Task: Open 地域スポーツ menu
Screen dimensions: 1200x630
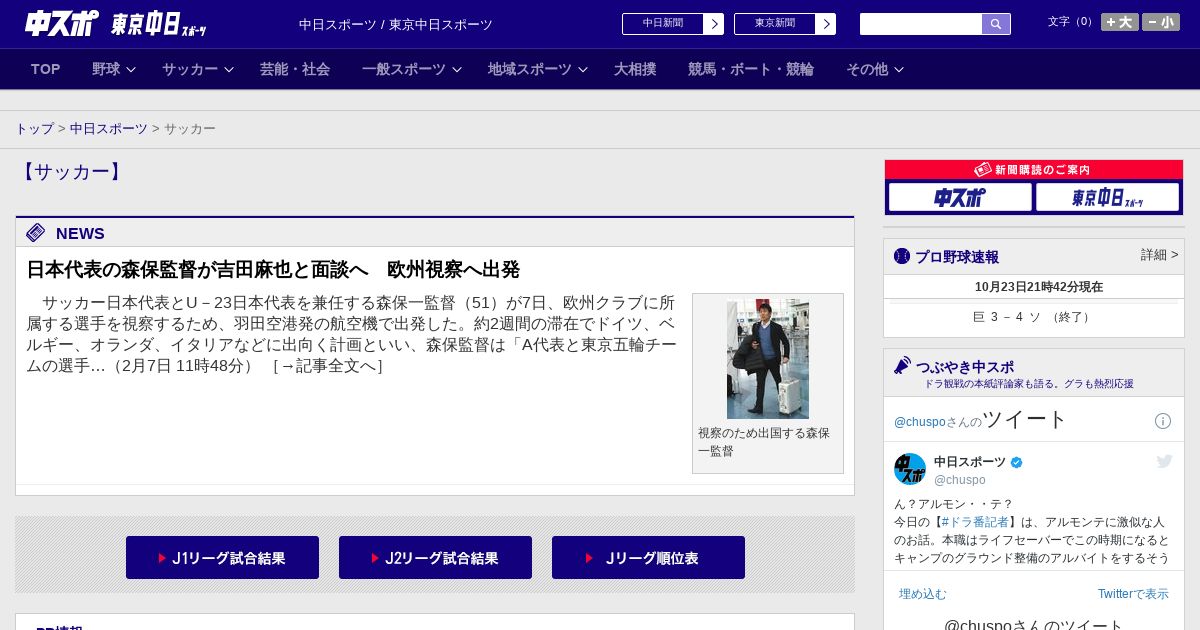Action: tap(530, 69)
